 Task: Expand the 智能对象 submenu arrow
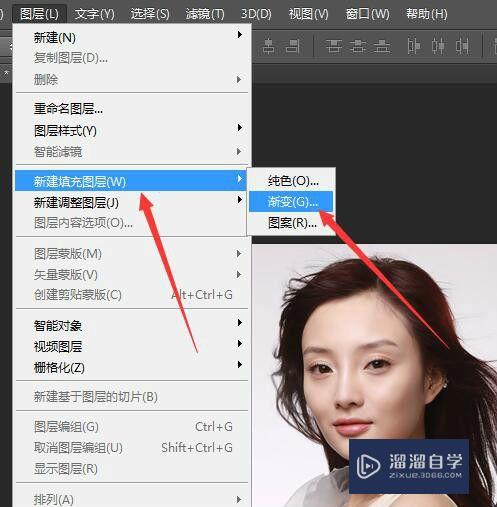pyautogui.click(x=239, y=322)
